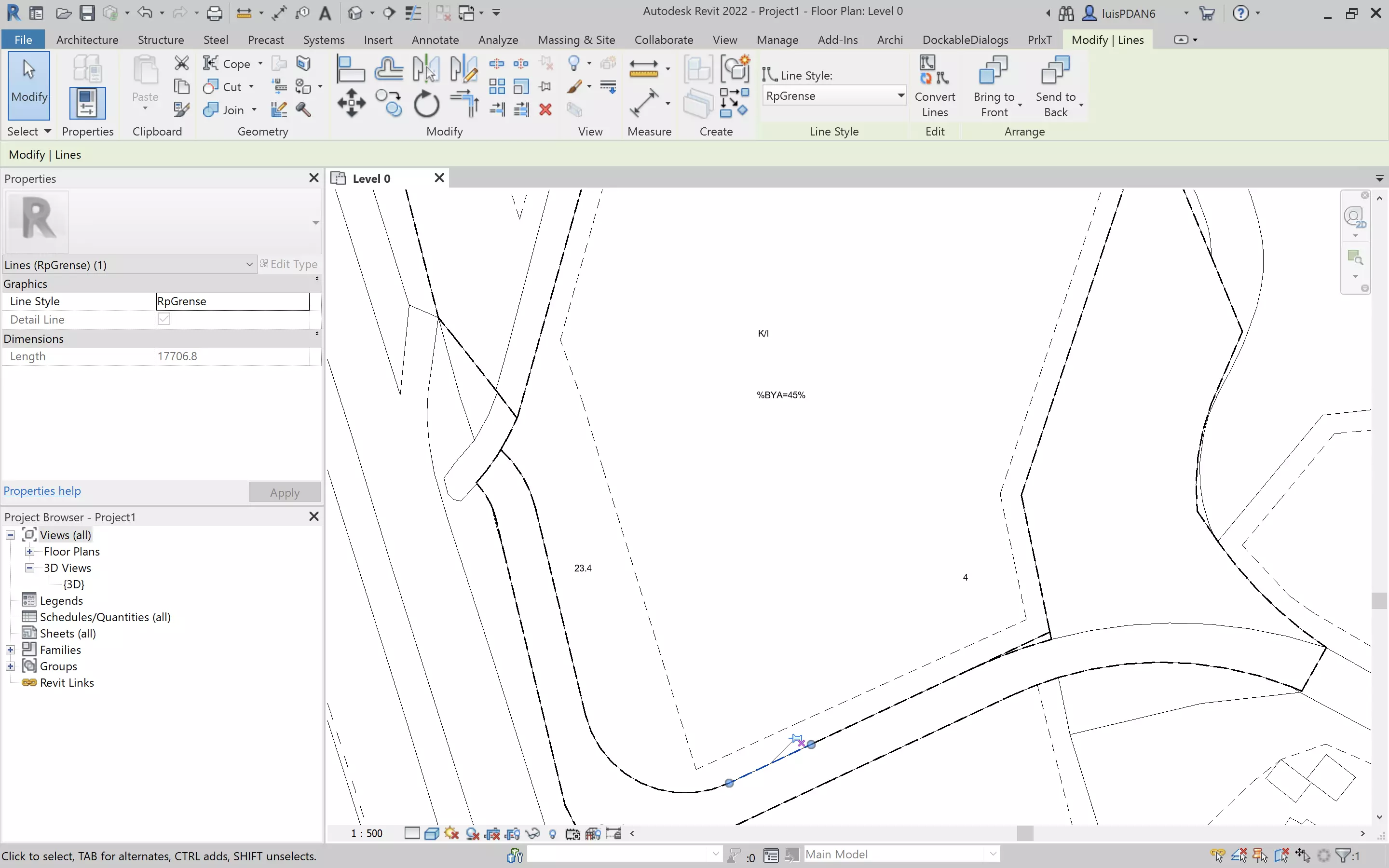1389x868 pixels.
Task: Pick the Mirror – Draw Axis tool
Action: (x=463, y=69)
